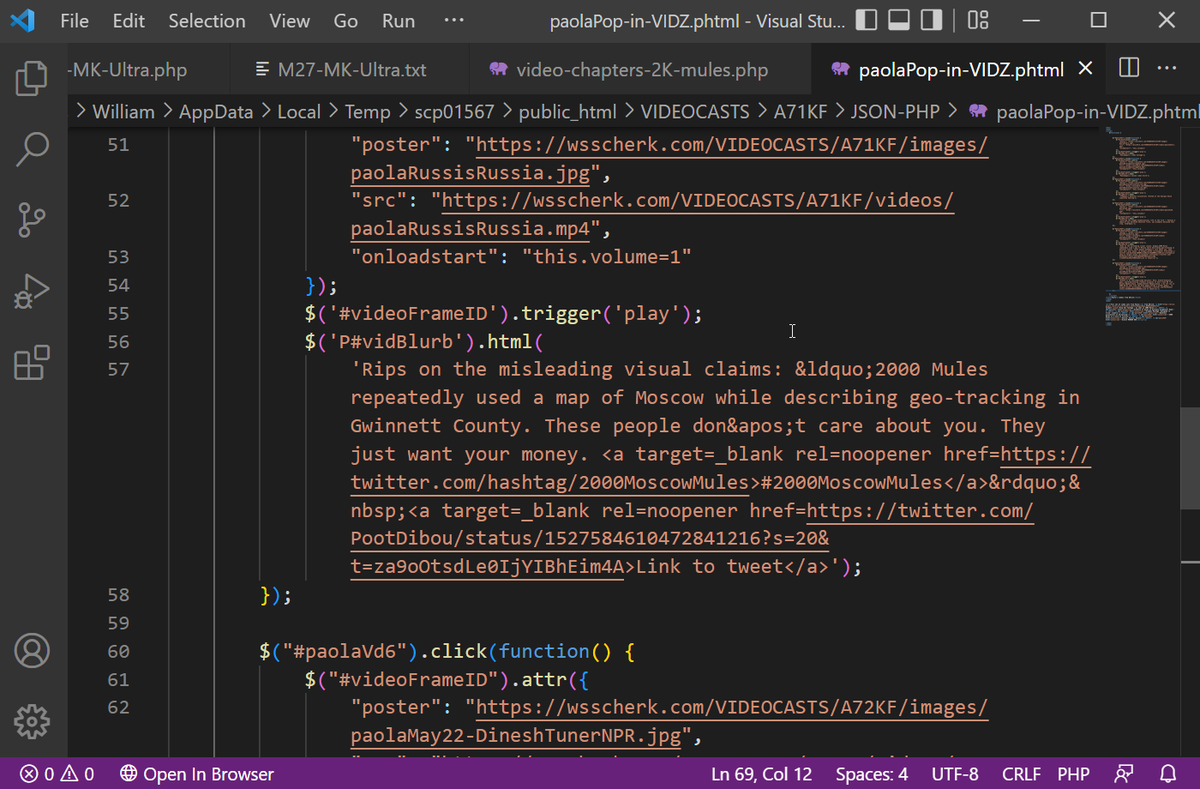Select the AppData breadcrumb folder
1200x789 pixels.
coord(215,111)
